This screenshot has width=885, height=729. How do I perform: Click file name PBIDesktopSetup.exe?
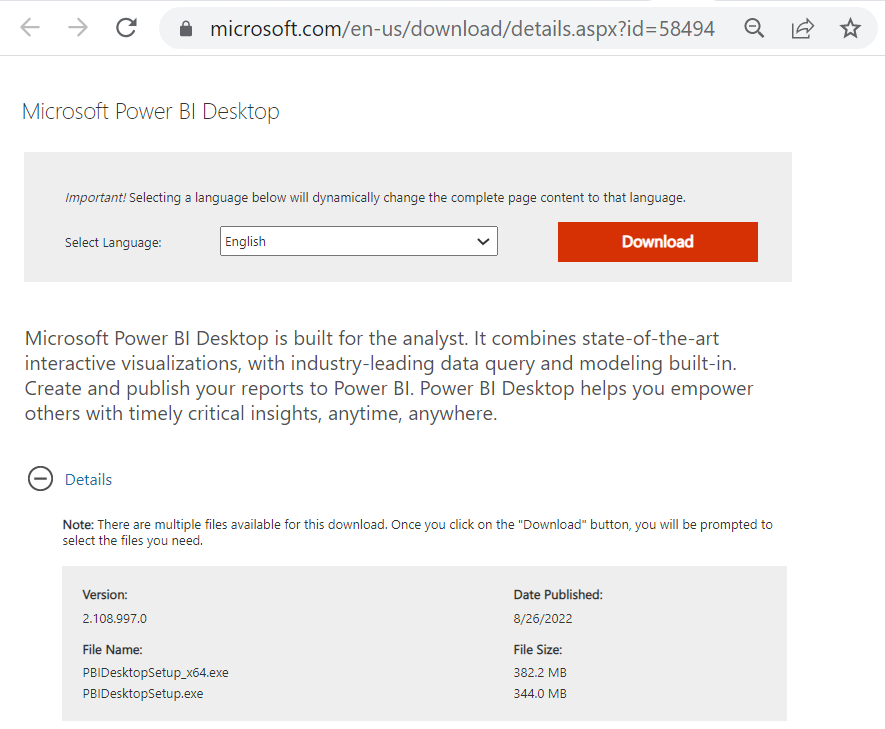click(143, 693)
